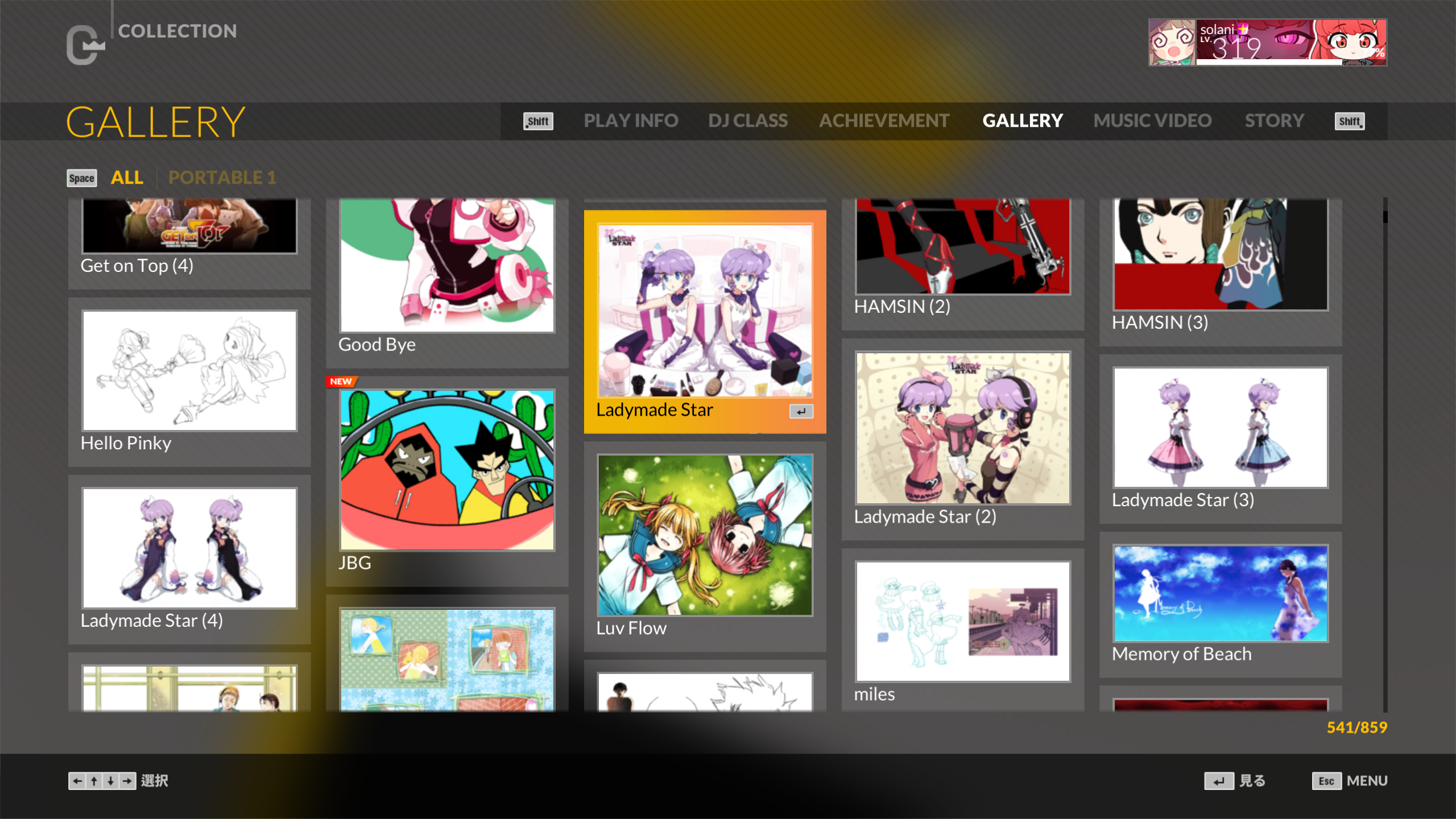1456x819 pixels.
Task: Click the Space key filter icon
Action: click(x=81, y=178)
